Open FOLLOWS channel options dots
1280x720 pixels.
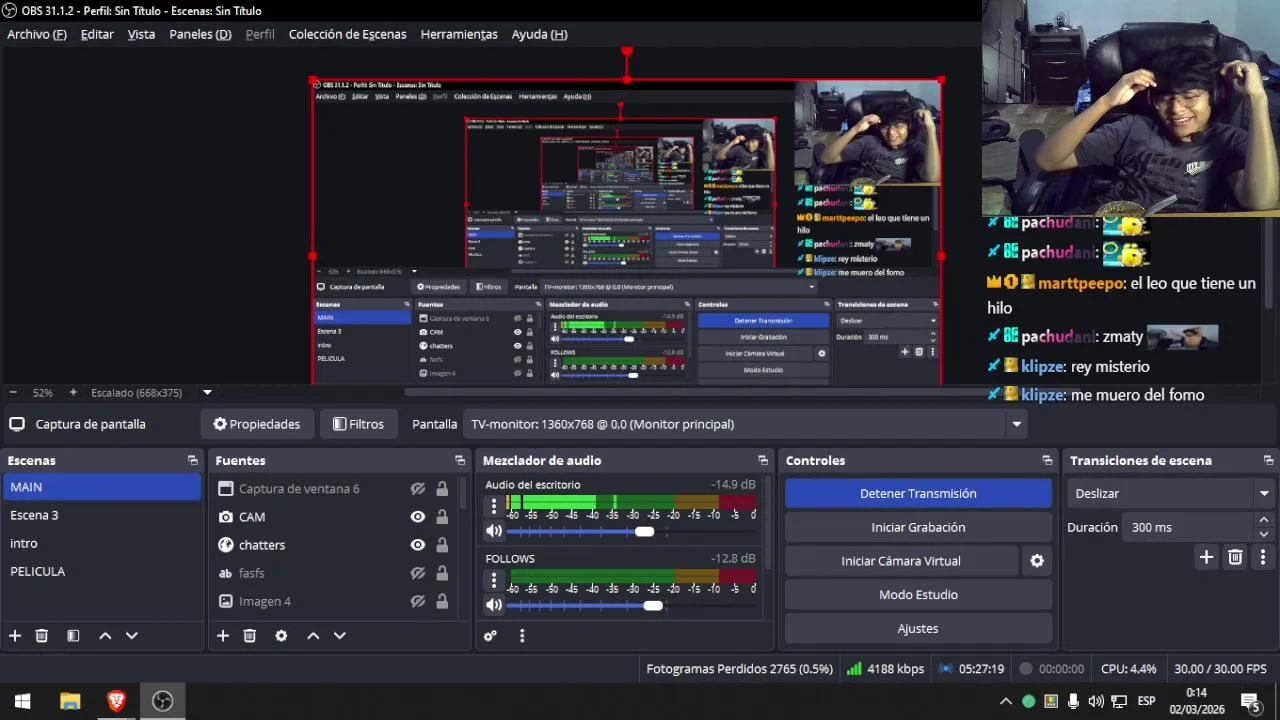494,580
